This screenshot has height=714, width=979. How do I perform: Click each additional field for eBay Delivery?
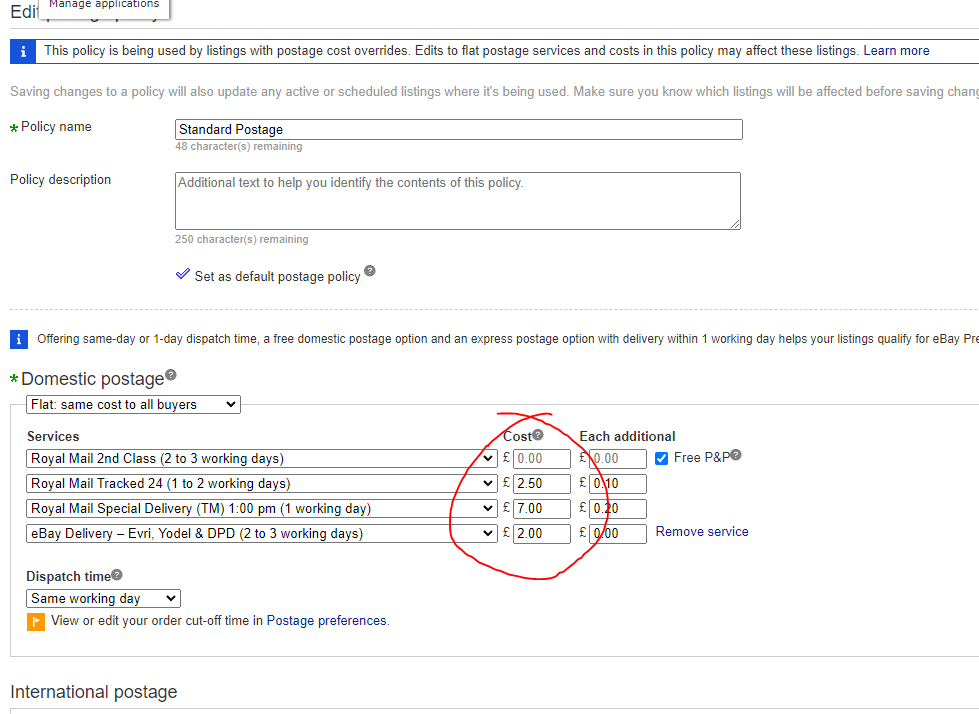pos(618,534)
